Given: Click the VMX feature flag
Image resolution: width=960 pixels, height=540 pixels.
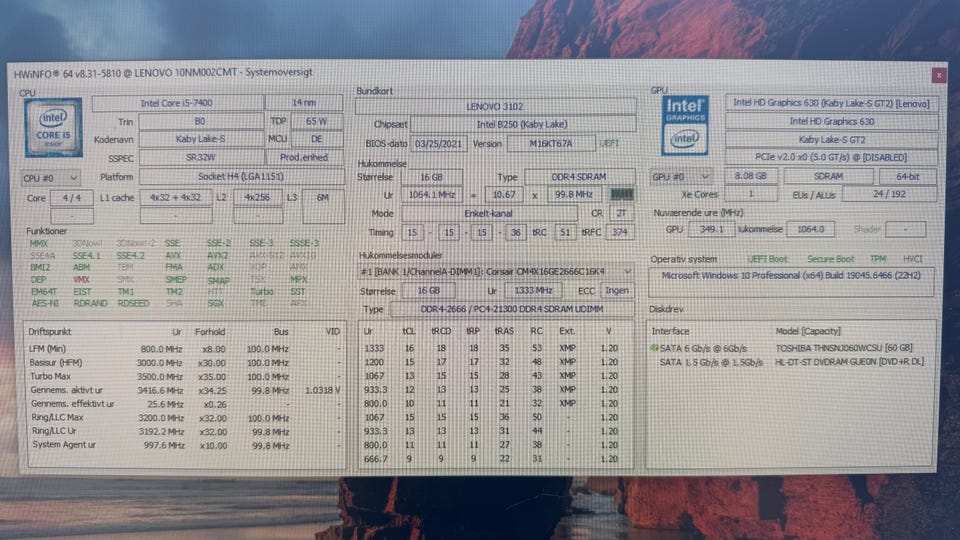Looking at the screenshot, I should [81, 279].
